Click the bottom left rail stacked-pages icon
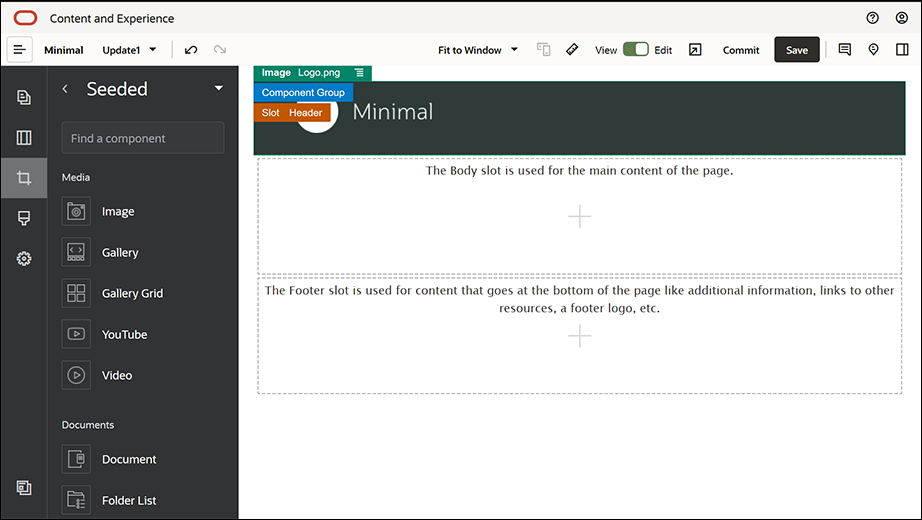 point(24,488)
